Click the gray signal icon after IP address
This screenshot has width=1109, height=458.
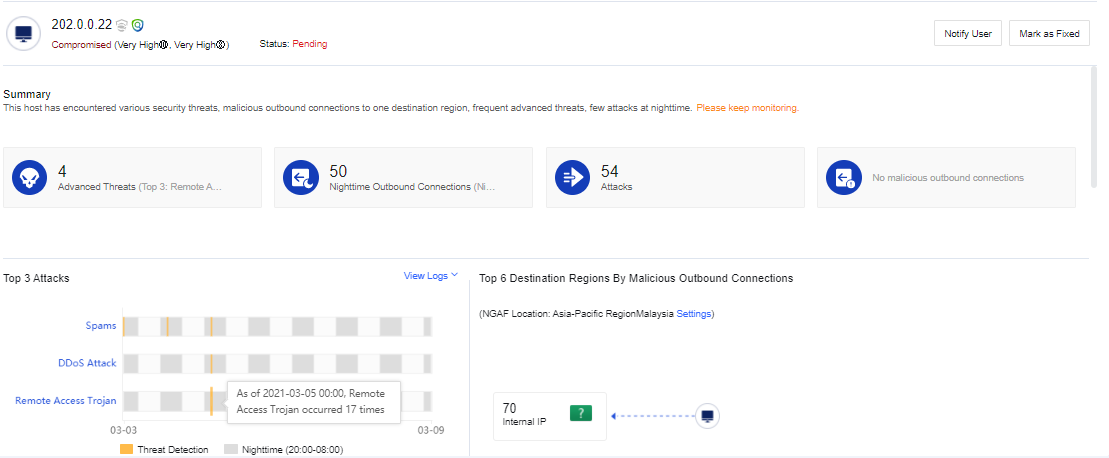pos(121,25)
